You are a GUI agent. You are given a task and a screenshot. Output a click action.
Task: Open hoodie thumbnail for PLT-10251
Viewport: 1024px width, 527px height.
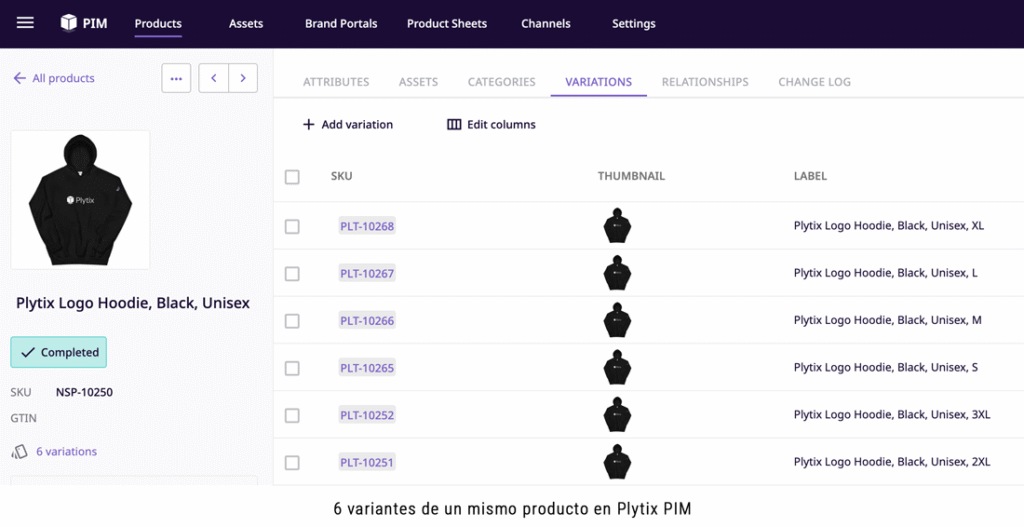point(617,462)
